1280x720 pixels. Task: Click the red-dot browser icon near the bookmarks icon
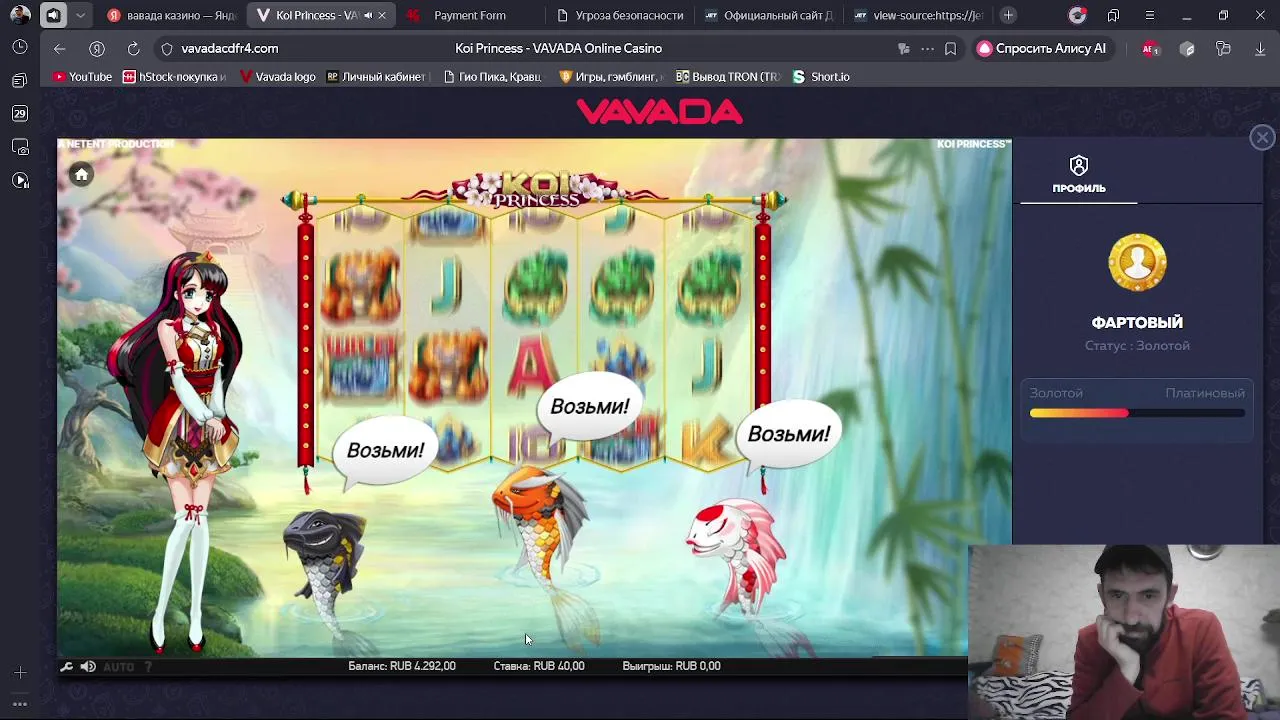(1077, 15)
